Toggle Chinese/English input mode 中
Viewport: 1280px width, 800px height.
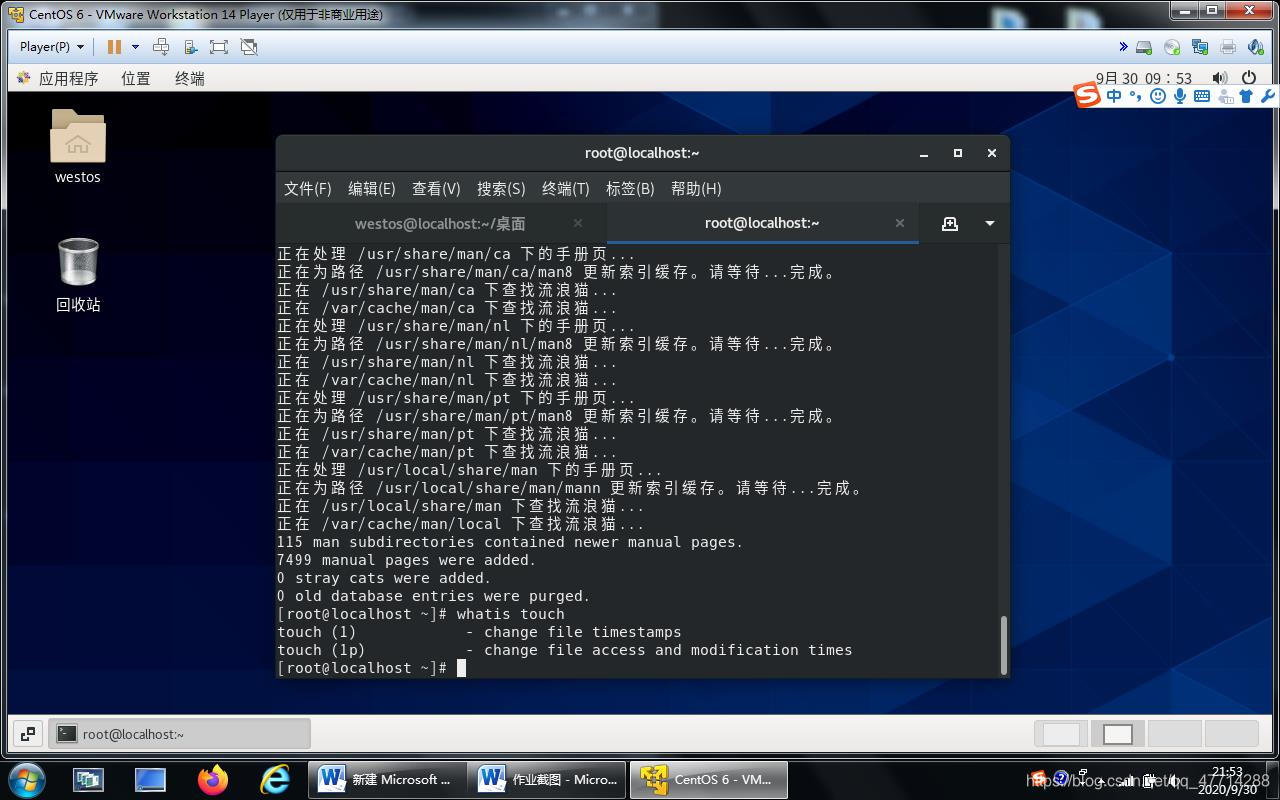1114,96
